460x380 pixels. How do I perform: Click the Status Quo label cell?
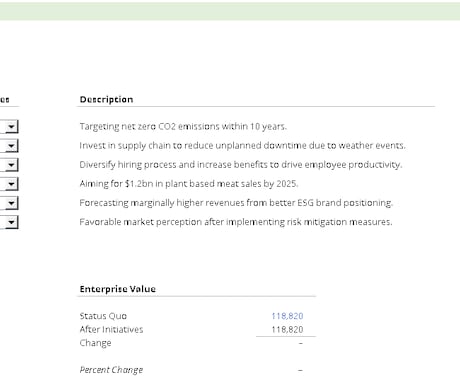[x=103, y=316]
